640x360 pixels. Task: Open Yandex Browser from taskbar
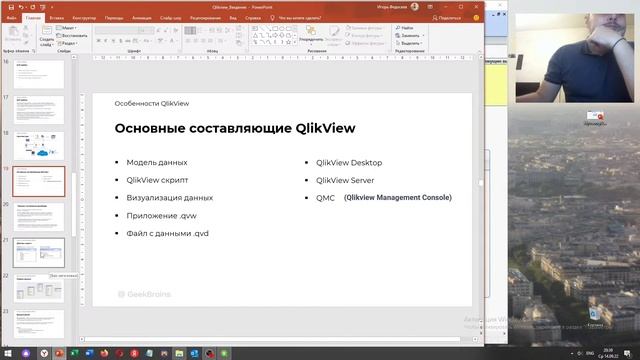(44, 353)
